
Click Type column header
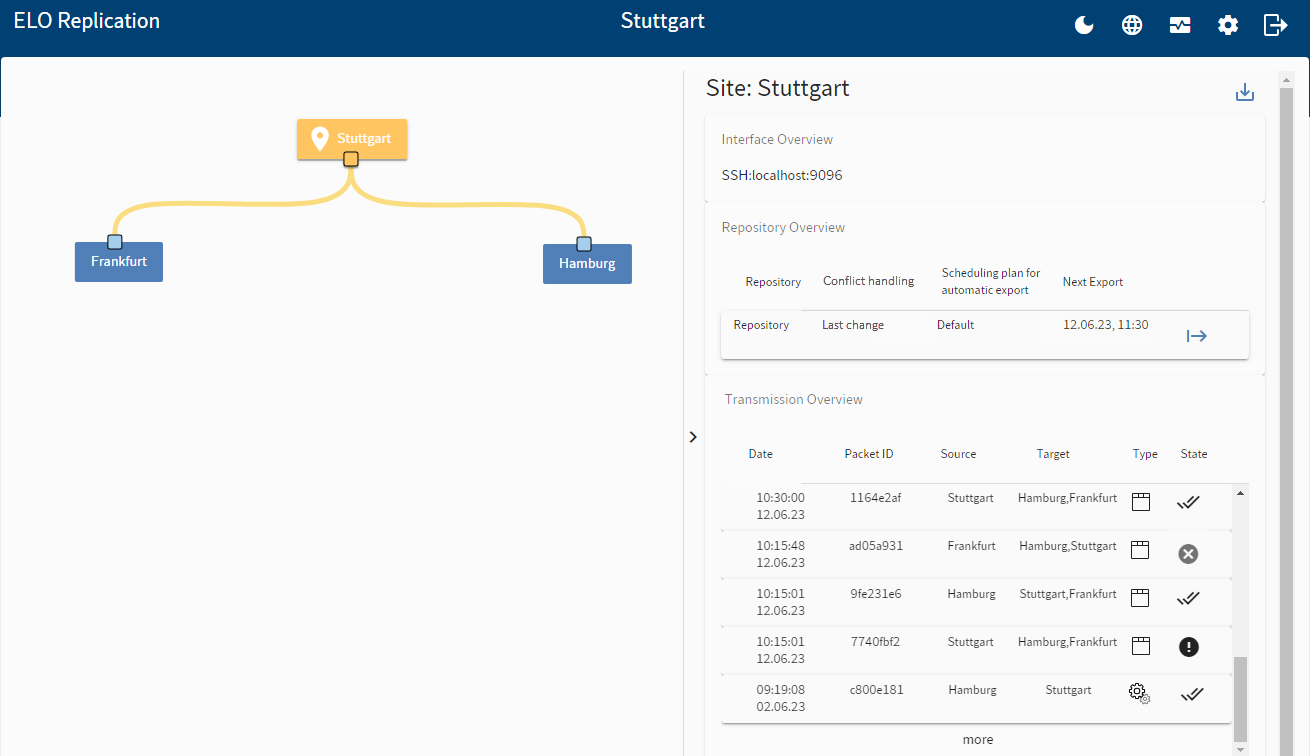[1145, 454]
